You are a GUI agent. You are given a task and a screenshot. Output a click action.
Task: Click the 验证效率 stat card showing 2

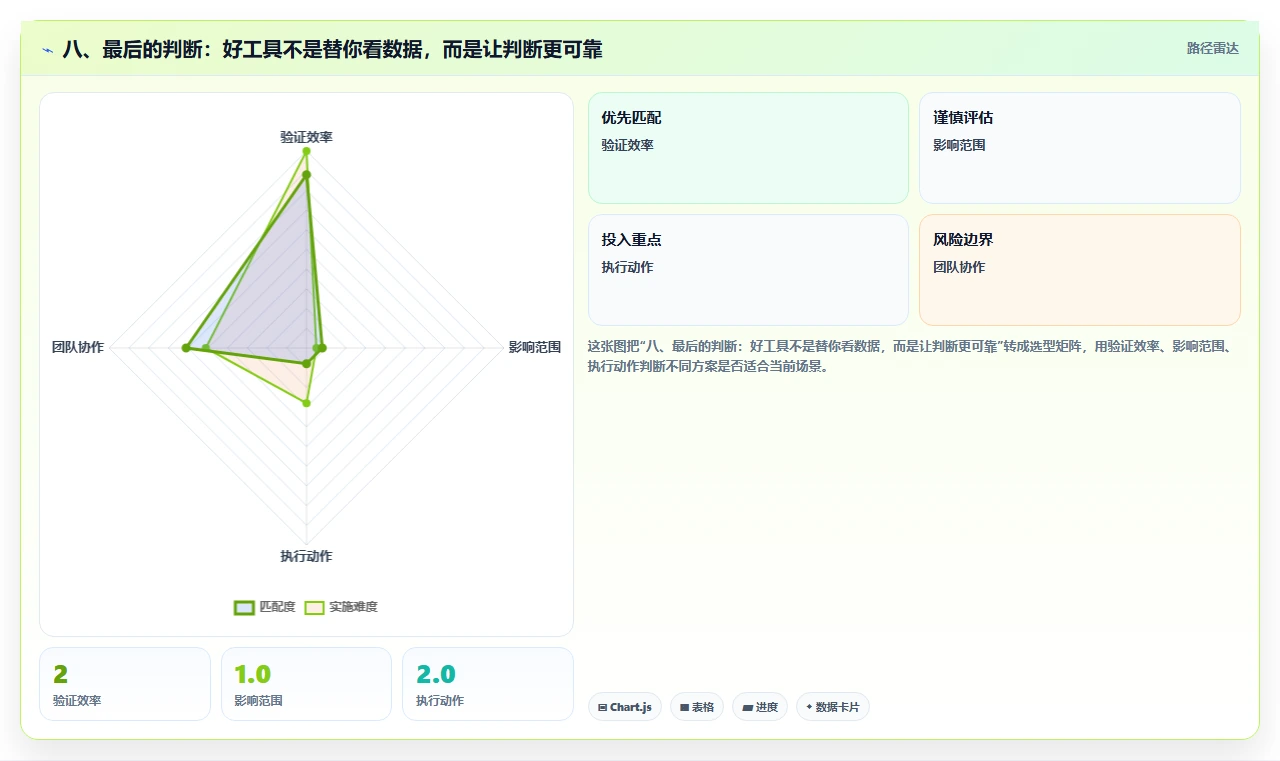[x=125, y=684]
